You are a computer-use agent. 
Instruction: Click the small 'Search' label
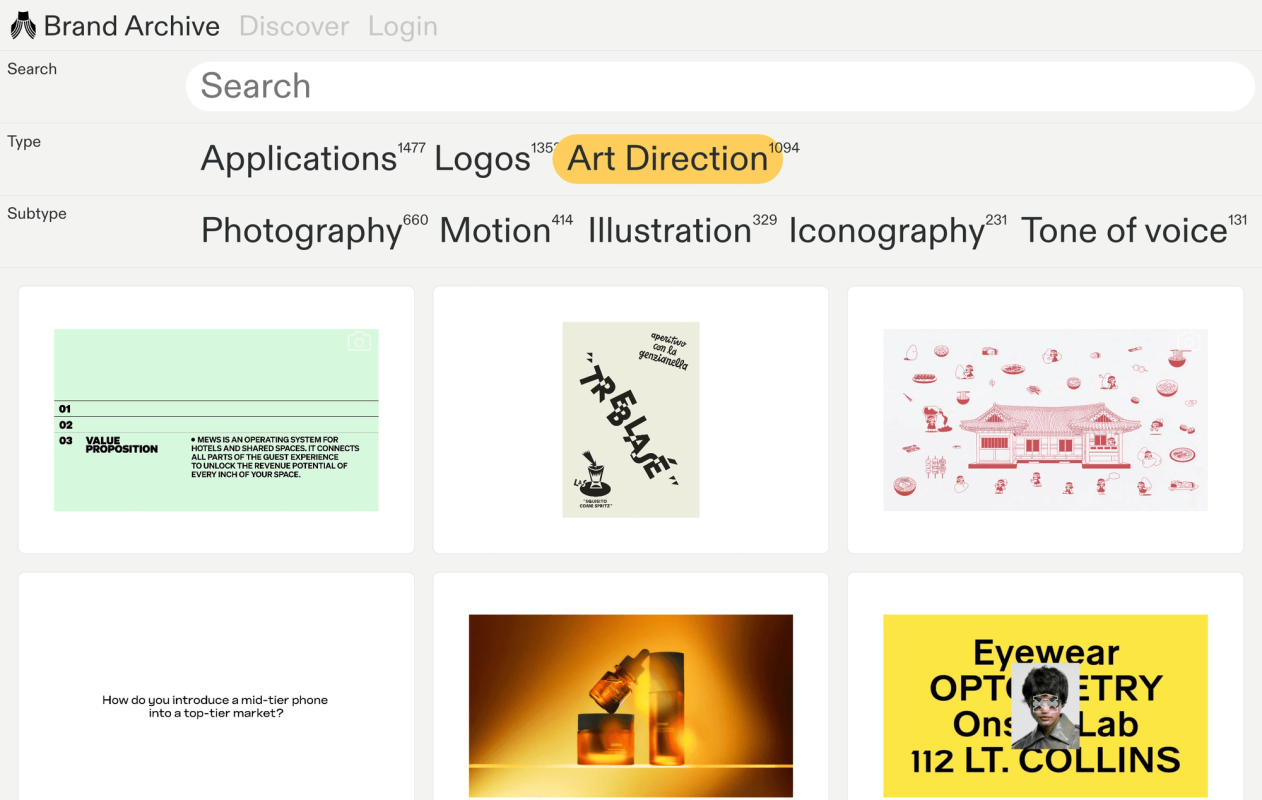point(32,69)
